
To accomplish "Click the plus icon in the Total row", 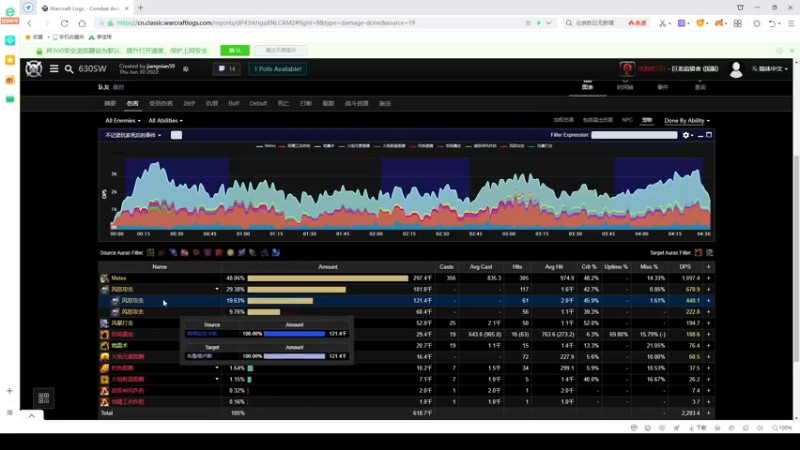I will pyautogui.click(x=708, y=413).
